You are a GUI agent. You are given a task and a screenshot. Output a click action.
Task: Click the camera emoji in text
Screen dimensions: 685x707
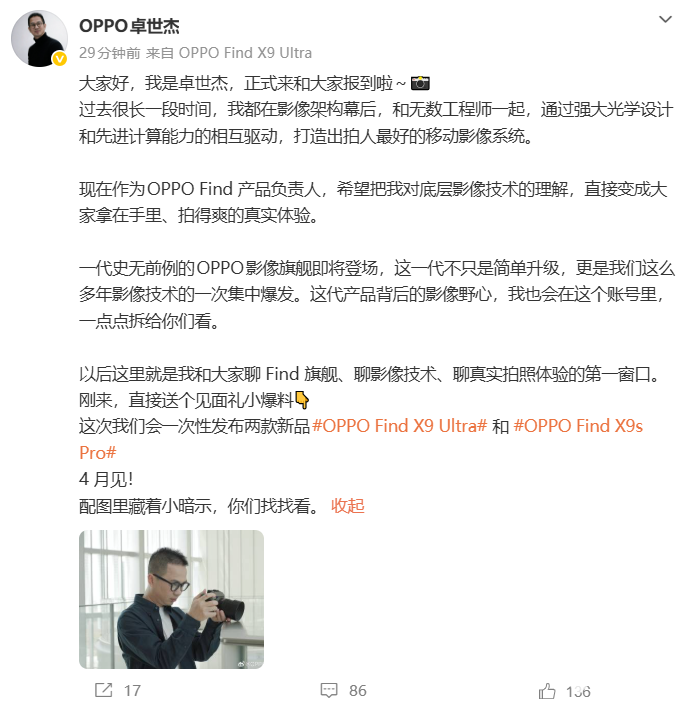click(x=420, y=83)
